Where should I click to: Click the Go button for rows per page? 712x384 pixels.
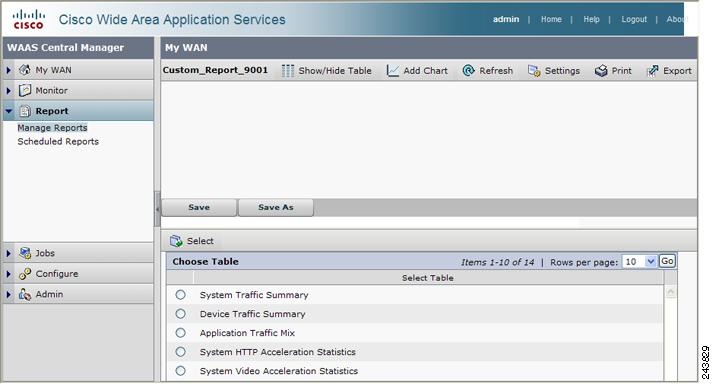click(x=667, y=261)
